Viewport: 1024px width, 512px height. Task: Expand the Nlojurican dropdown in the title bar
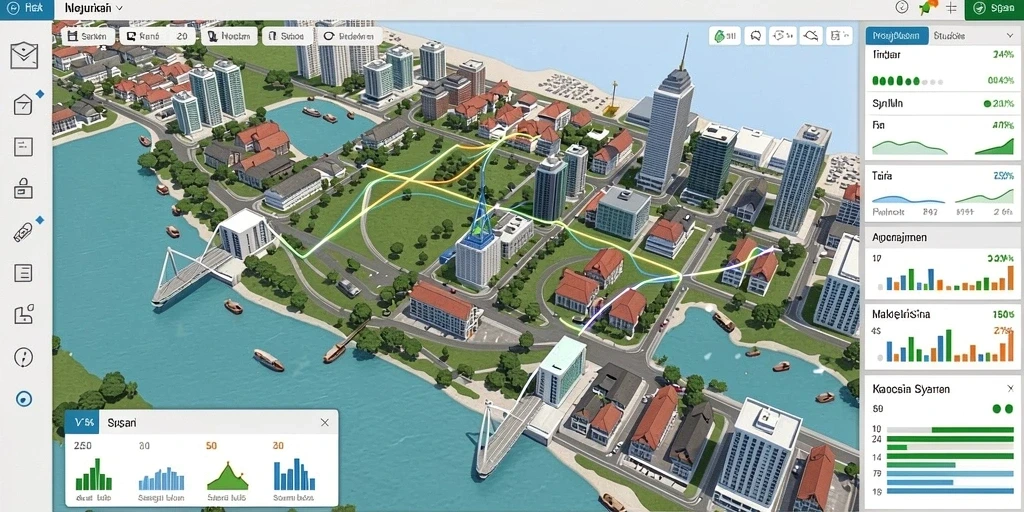(x=94, y=8)
